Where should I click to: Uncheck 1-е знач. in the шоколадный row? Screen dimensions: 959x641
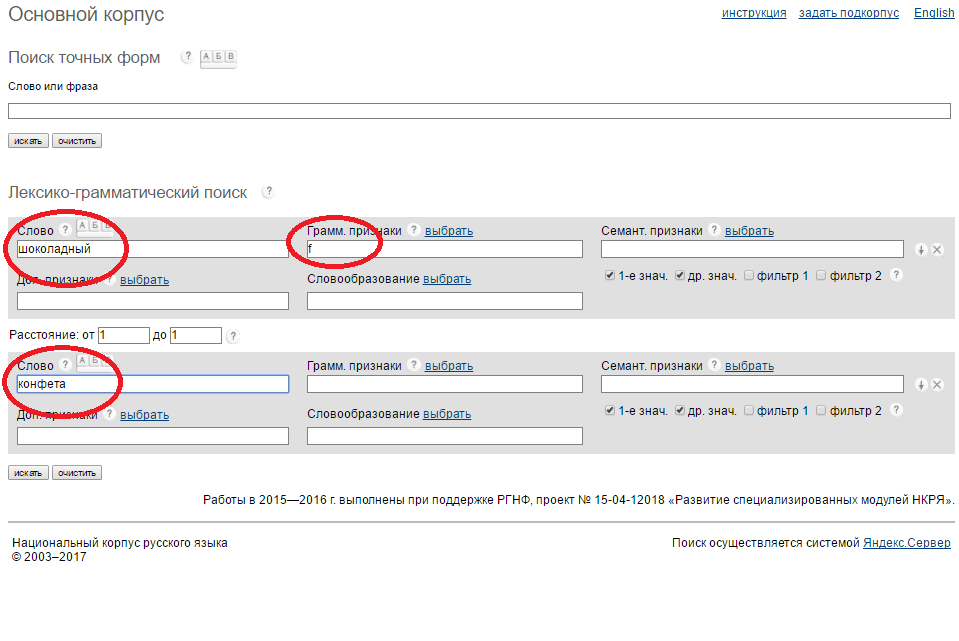click(610, 275)
